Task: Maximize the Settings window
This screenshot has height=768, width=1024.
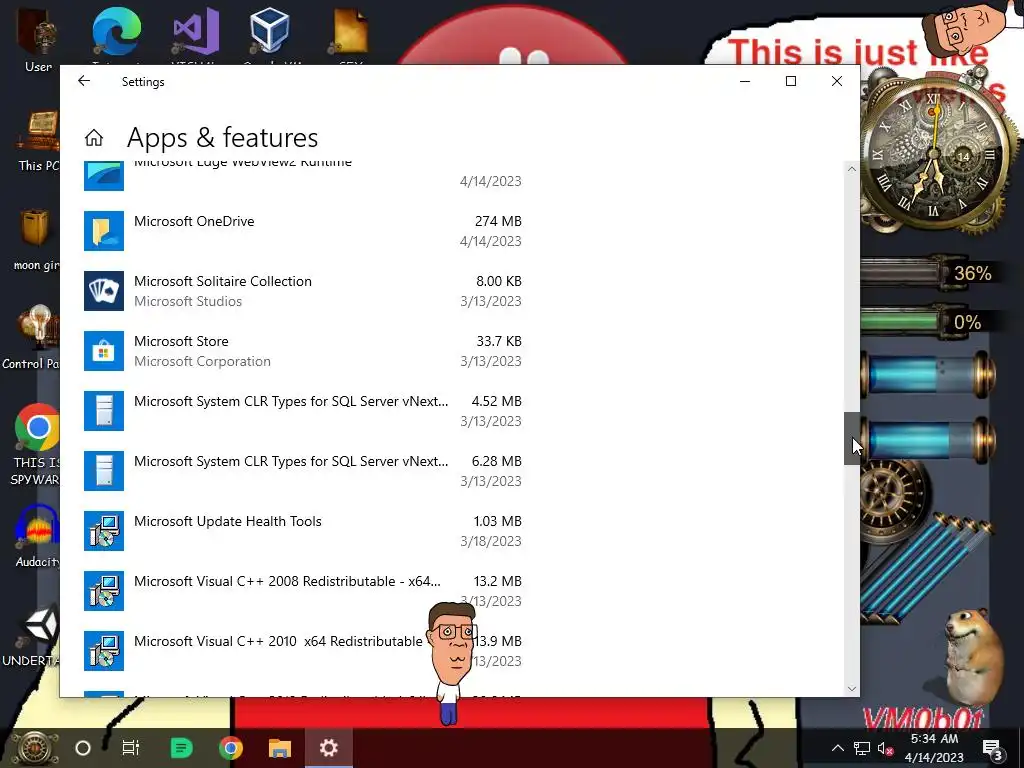Action: (x=791, y=81)
